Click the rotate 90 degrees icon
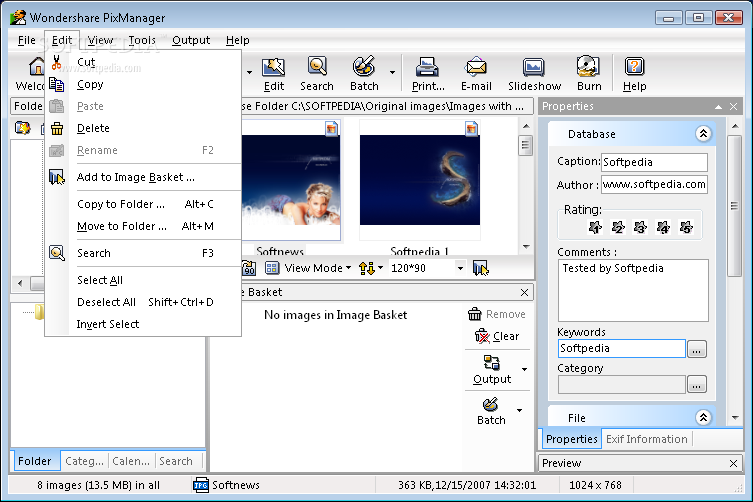753x502 pixels. click(248, 268)
